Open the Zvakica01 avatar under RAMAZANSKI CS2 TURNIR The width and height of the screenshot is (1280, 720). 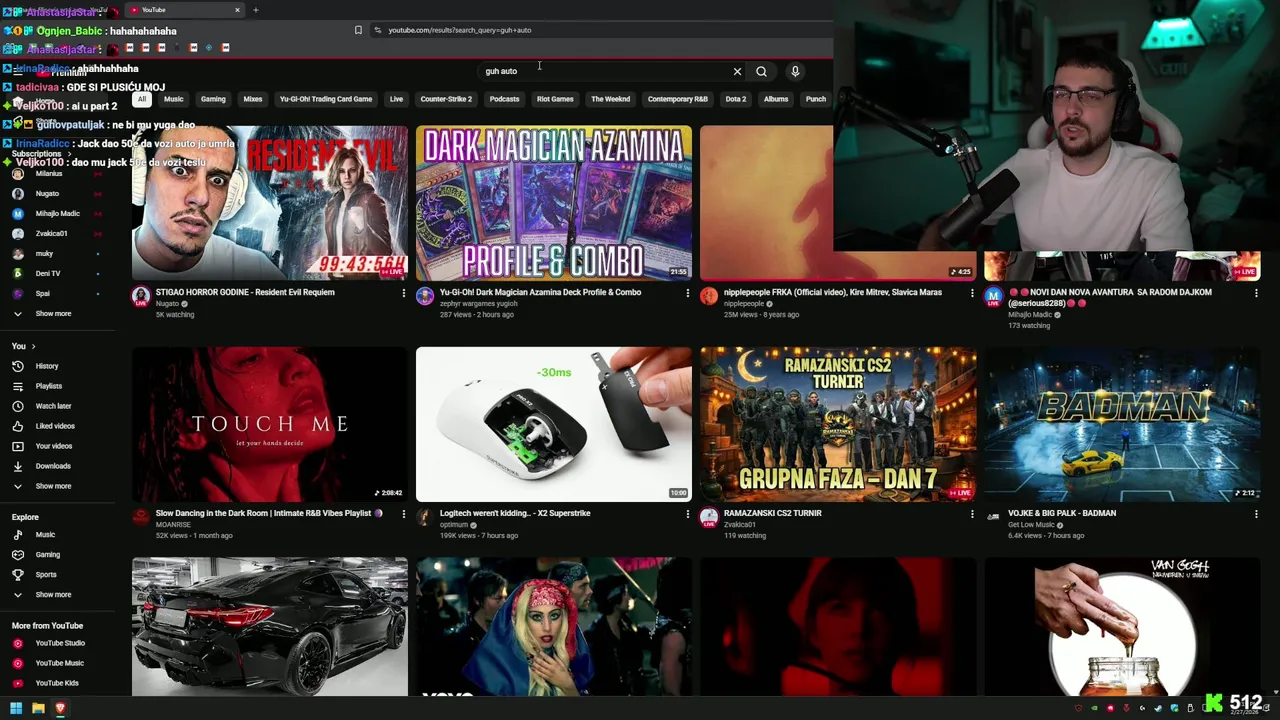point(708,517)
